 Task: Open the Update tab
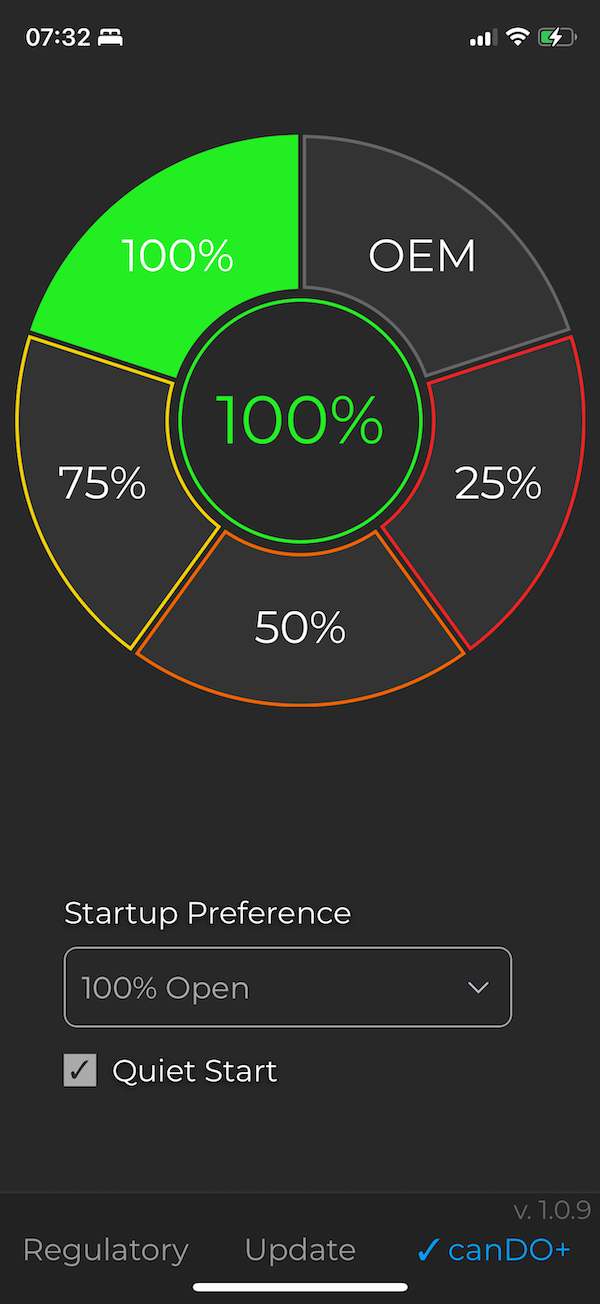(299, 1250)
